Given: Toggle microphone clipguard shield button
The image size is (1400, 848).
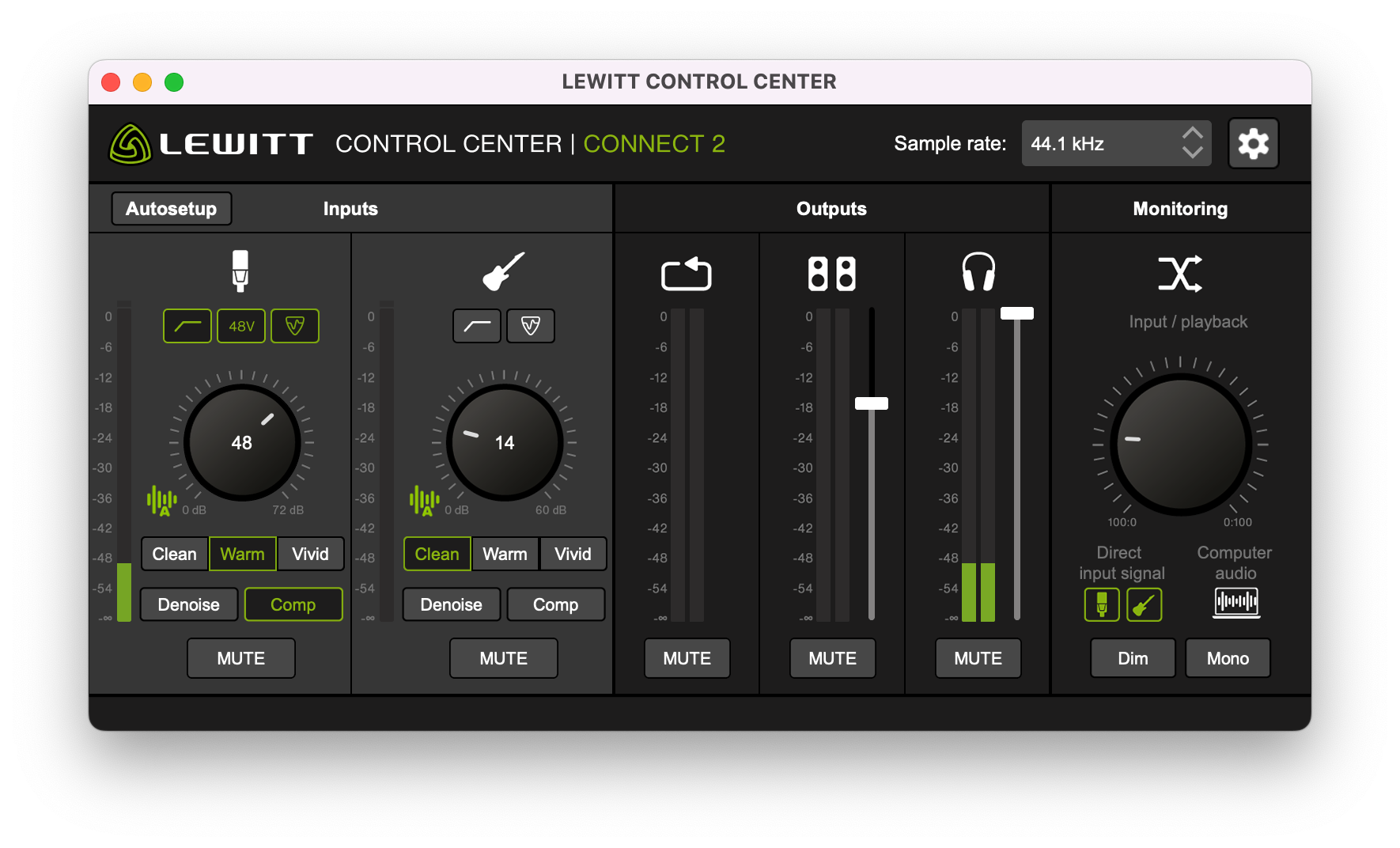Looking at the screenshot, I should tap(295, 326).
